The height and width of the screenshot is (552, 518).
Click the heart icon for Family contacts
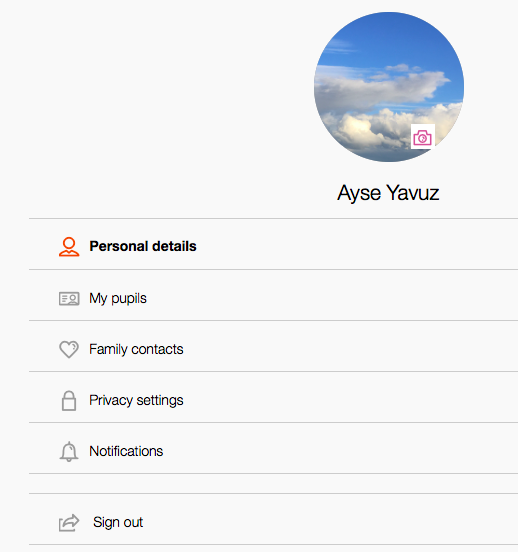point(69,349)
